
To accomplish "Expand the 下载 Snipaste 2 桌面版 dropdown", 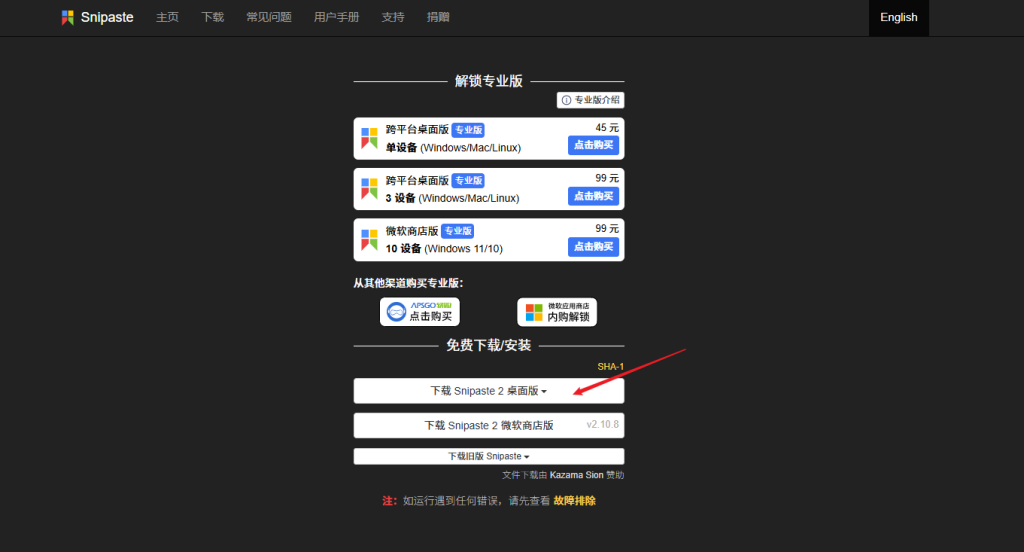I will pyautogui.click(x=488, y=391).
